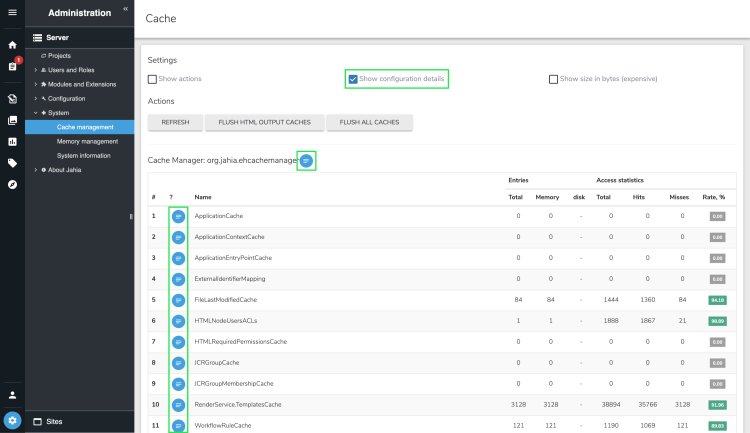Select Cache management menu item
Image resolution: width=750 pixels, height=433 pixels.
tap(79, 127)
